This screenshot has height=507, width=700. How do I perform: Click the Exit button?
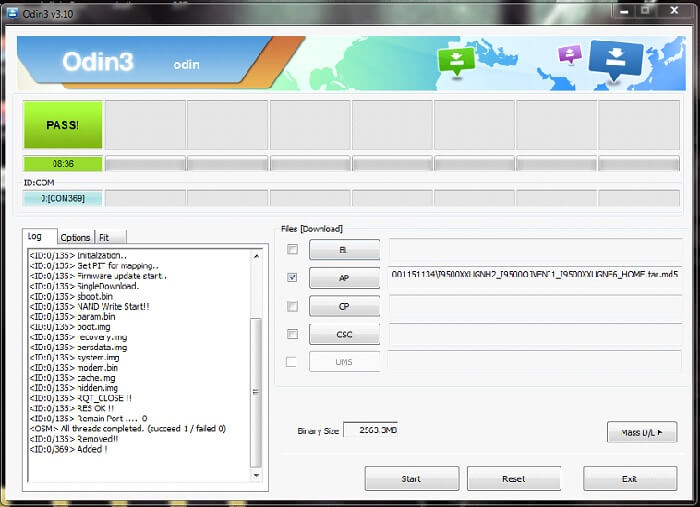(x=630, y=478)
